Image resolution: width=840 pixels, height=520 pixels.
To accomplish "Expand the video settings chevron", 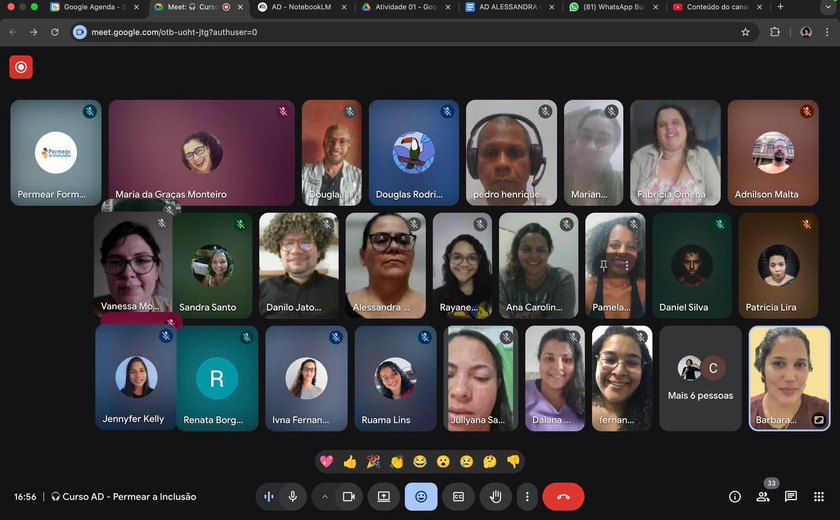I will [324, 496].
